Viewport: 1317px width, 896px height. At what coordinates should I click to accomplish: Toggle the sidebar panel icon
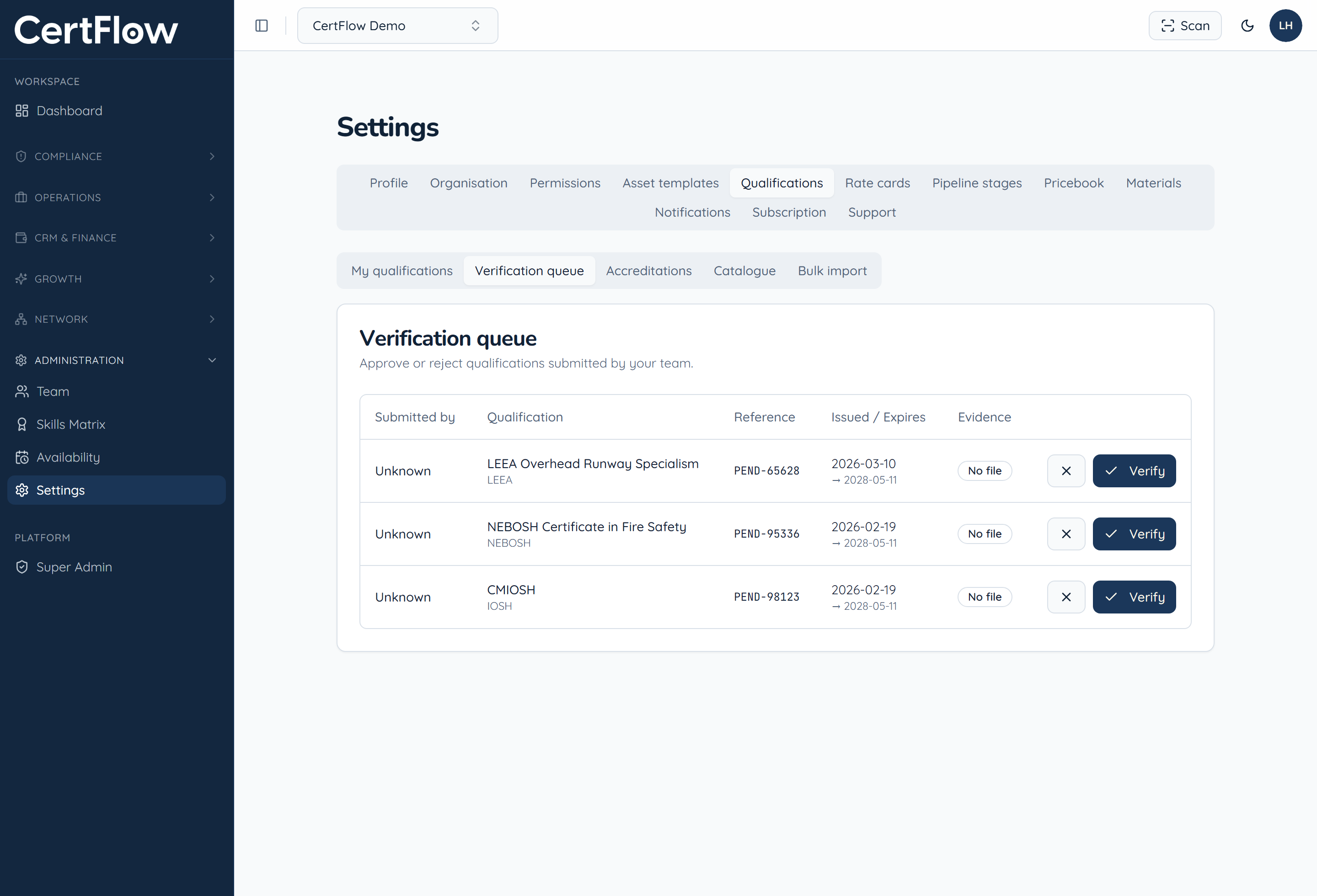261,26
